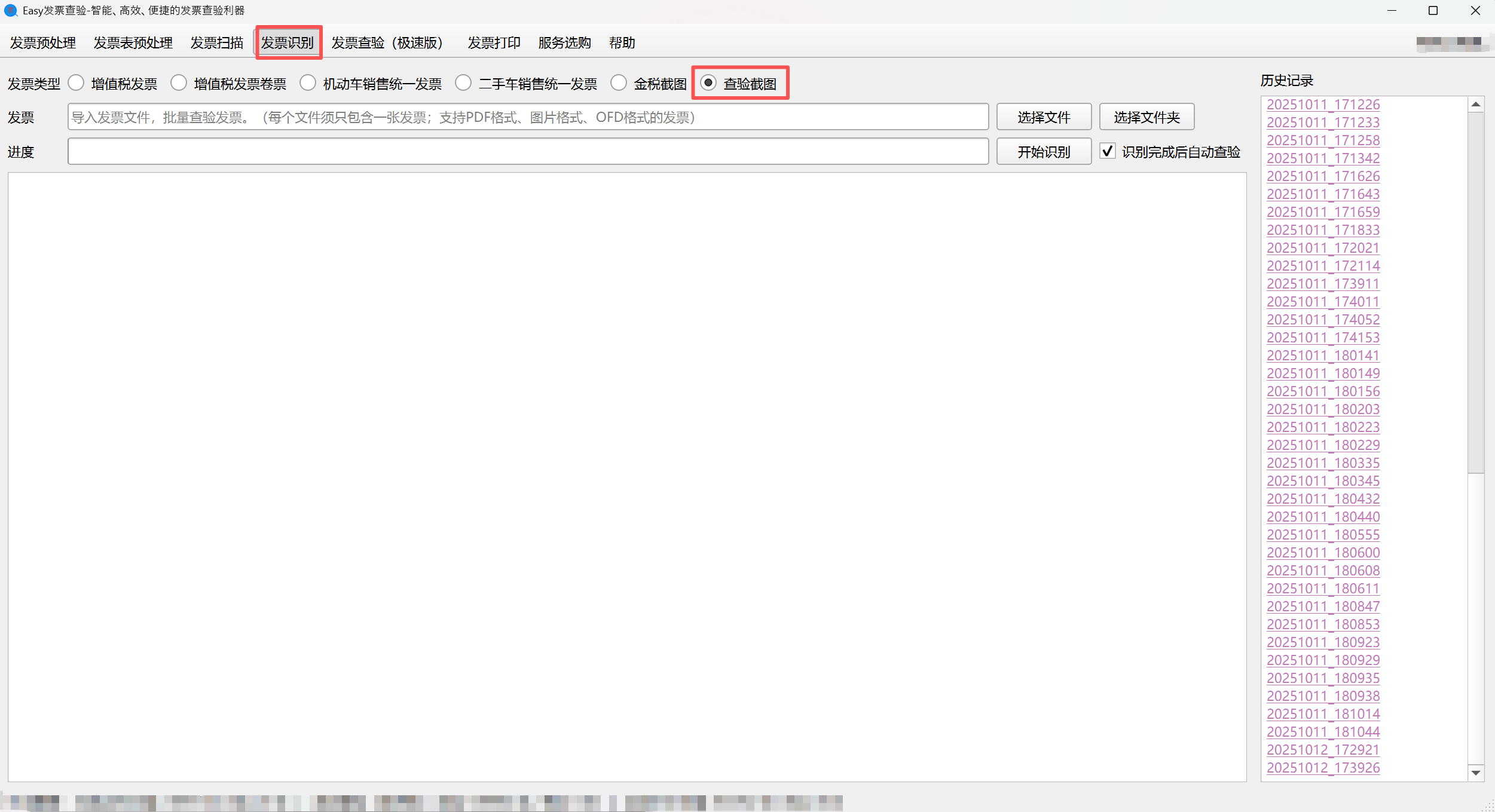The image size is (1495, 812).
Task: Open the 帮助 menu
Action: click(x=622, y=42)
